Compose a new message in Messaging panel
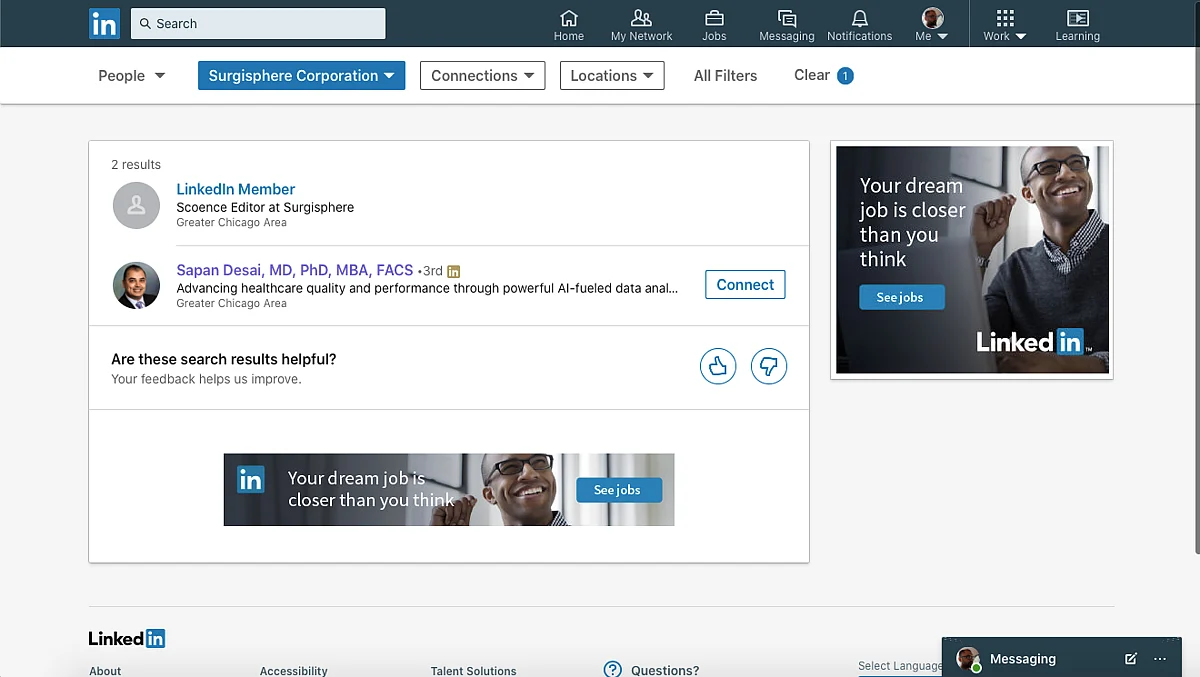 [x=1131, y=659]
